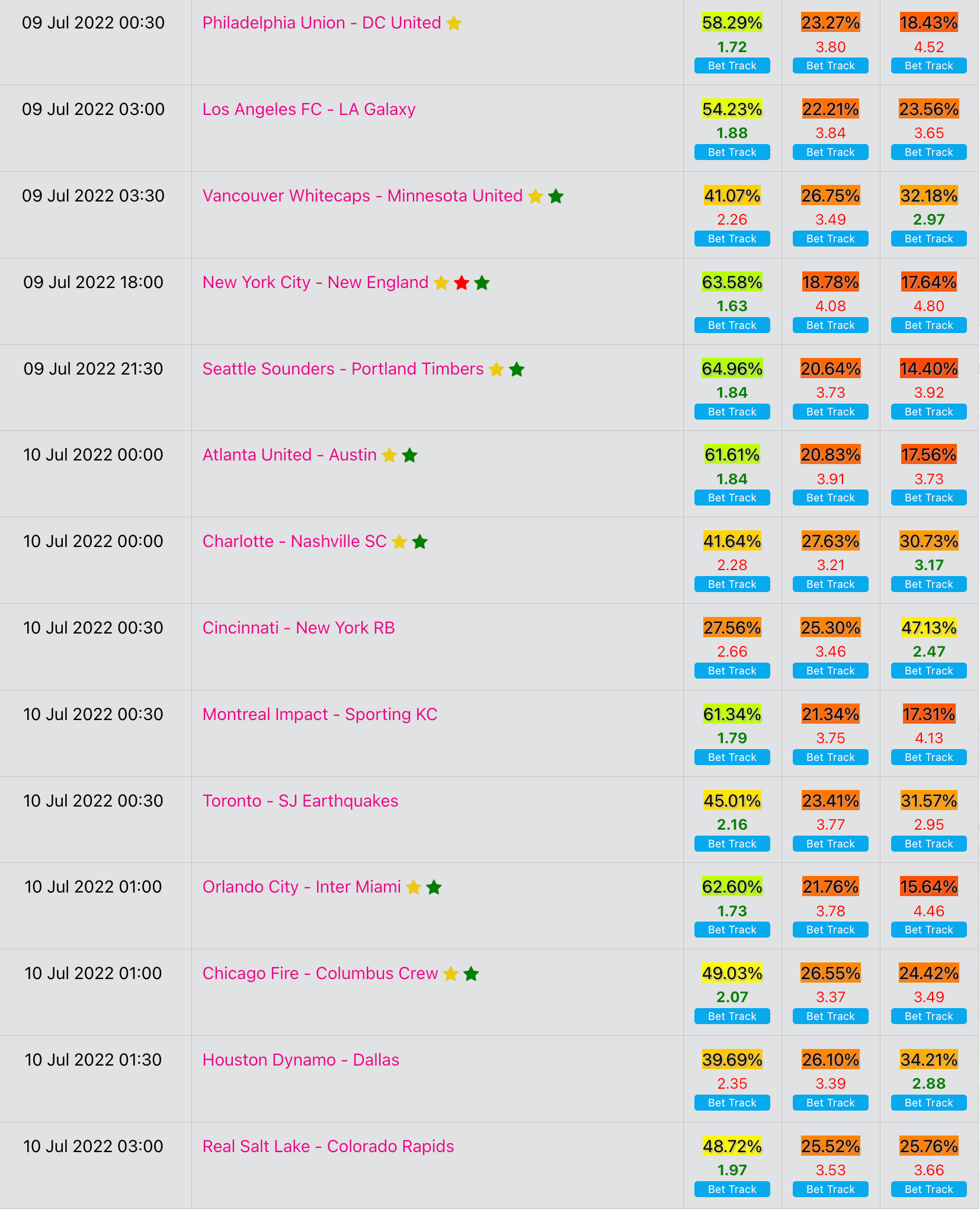Image resolution: width=980 pixels, height=1209 pixels.
Task: Click Bet Track under the 2.47 New York RB odds
Action: (929, 671)
